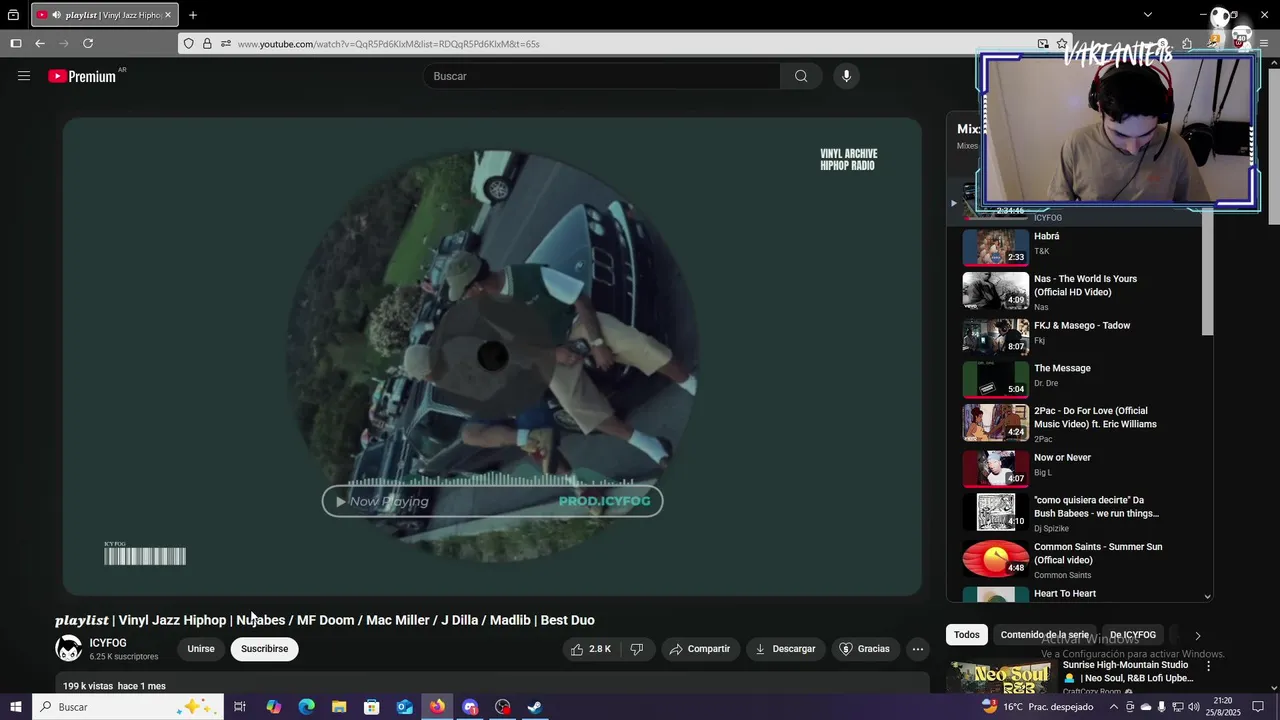Select the De ICYFOG filter chip
The height and width of the screenshot is (720, 1280).
(x=1133, y=635)
